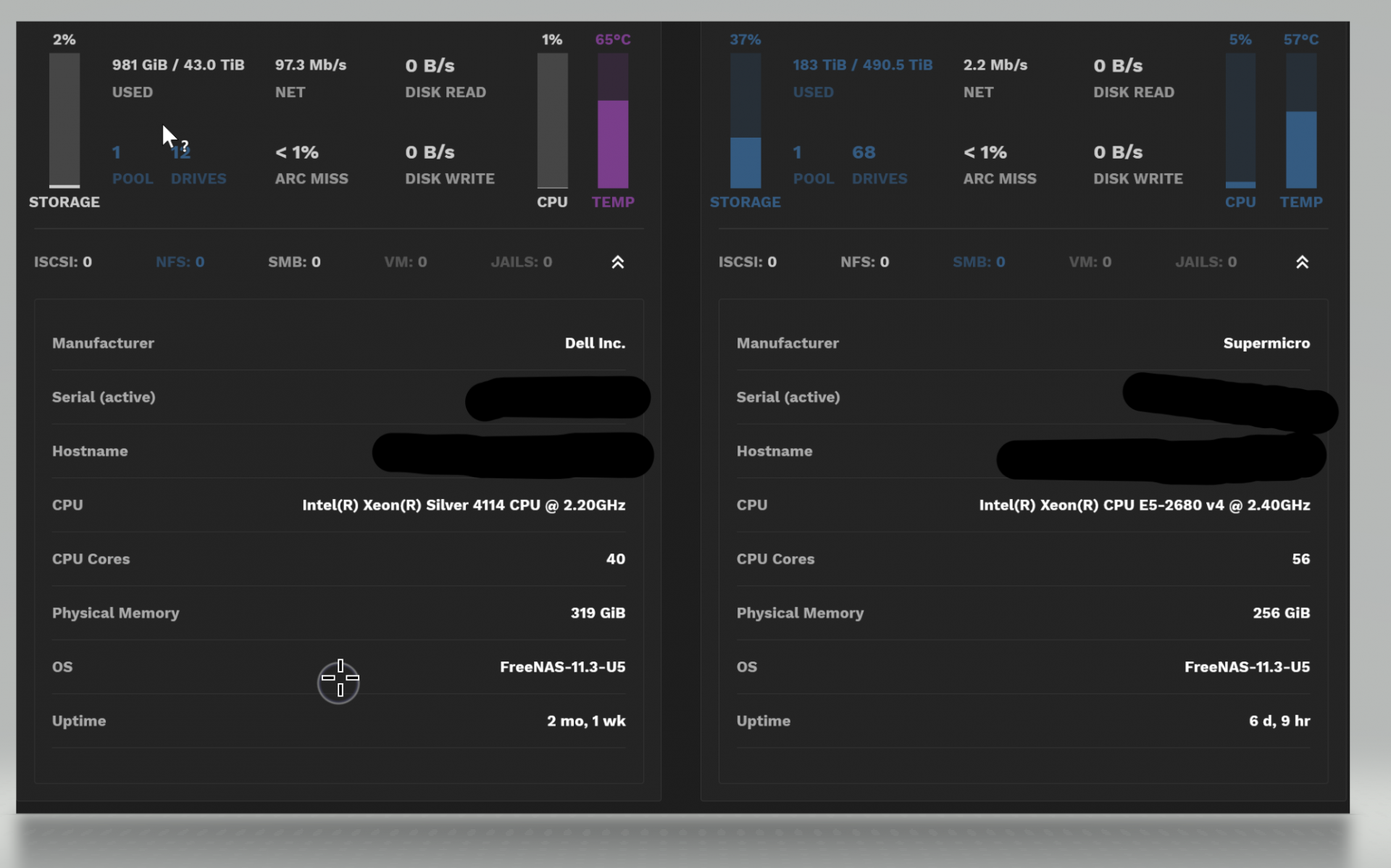Click the 1% CPU bar on the left card

[x=552, y=120]
